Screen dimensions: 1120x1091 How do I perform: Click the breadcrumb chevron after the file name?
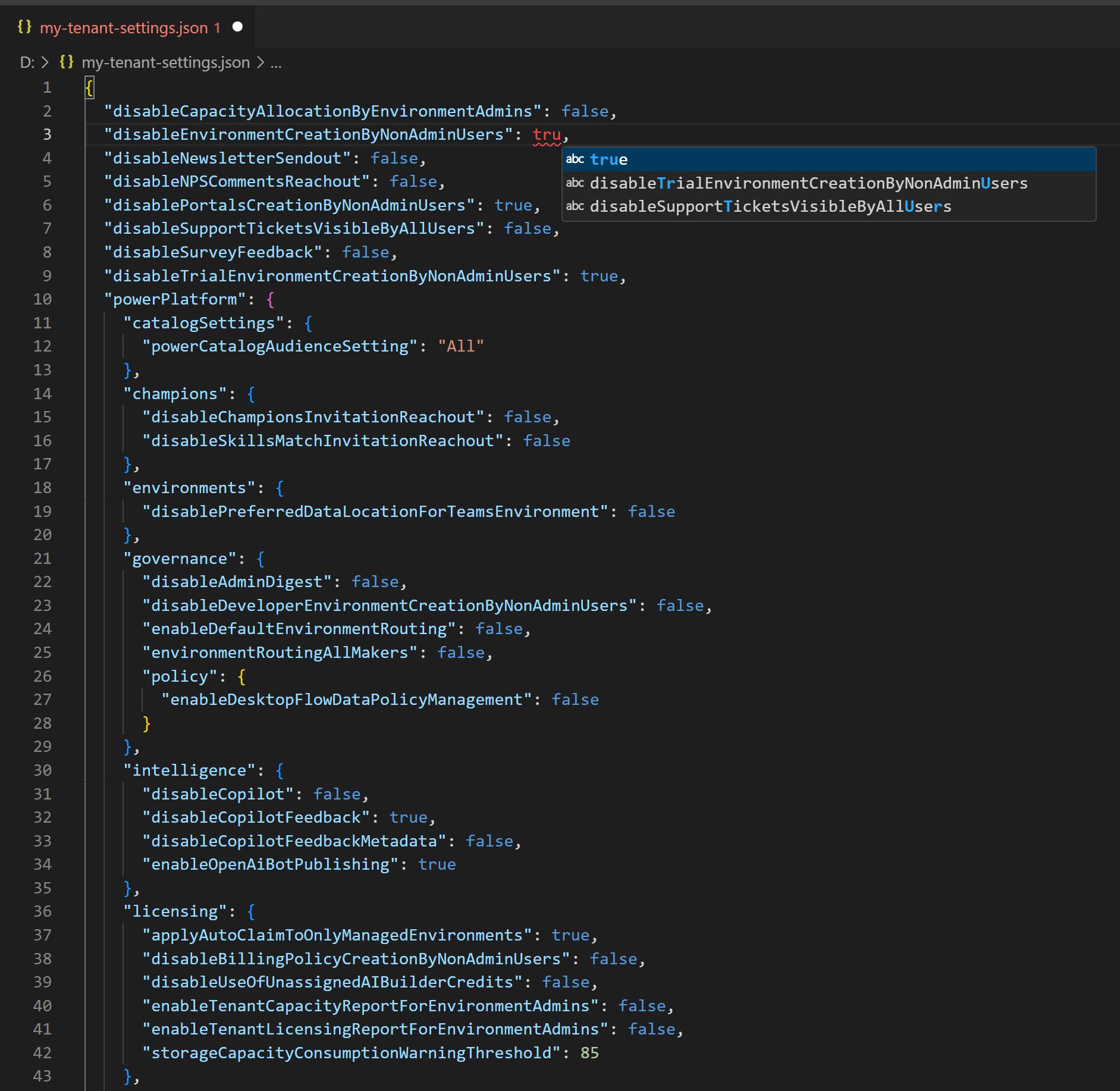[260, 62]
